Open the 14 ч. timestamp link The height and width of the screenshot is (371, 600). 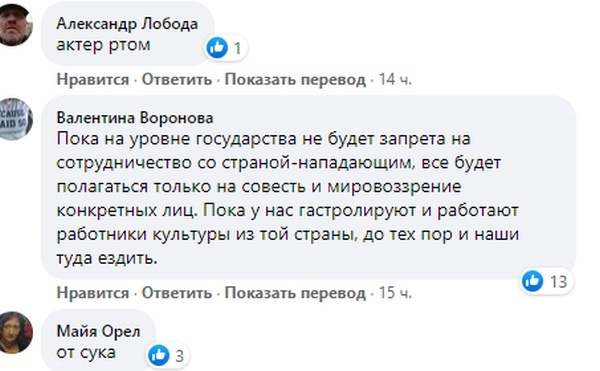pyautogui.click(x=395, y=80)
